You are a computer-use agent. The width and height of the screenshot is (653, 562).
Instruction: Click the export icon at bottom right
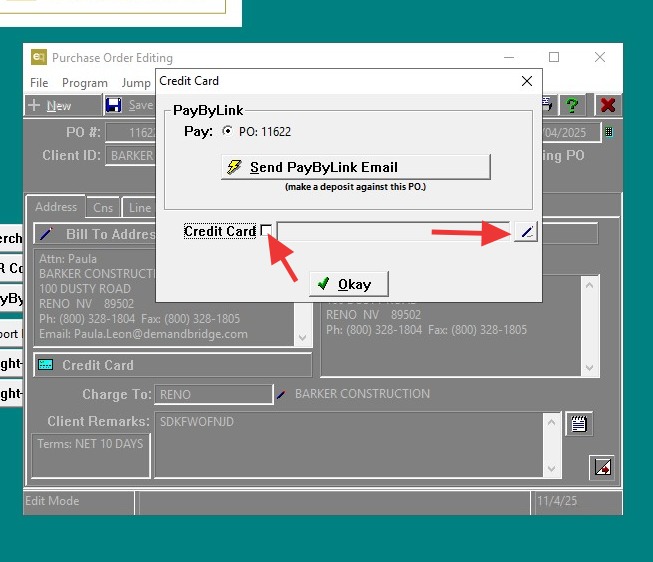pos(602,467)
